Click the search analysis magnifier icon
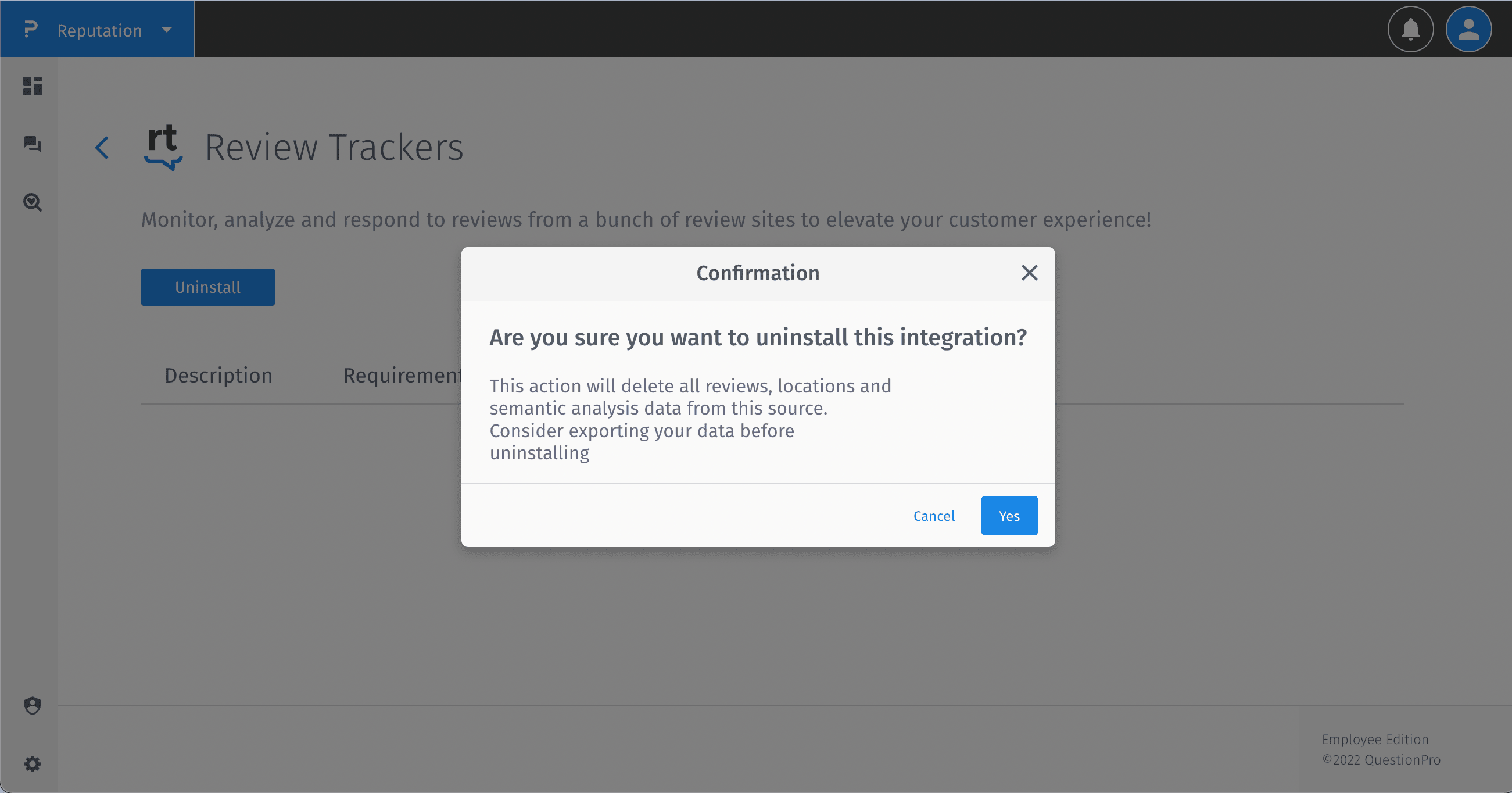1512x793 pixels. 33,203
